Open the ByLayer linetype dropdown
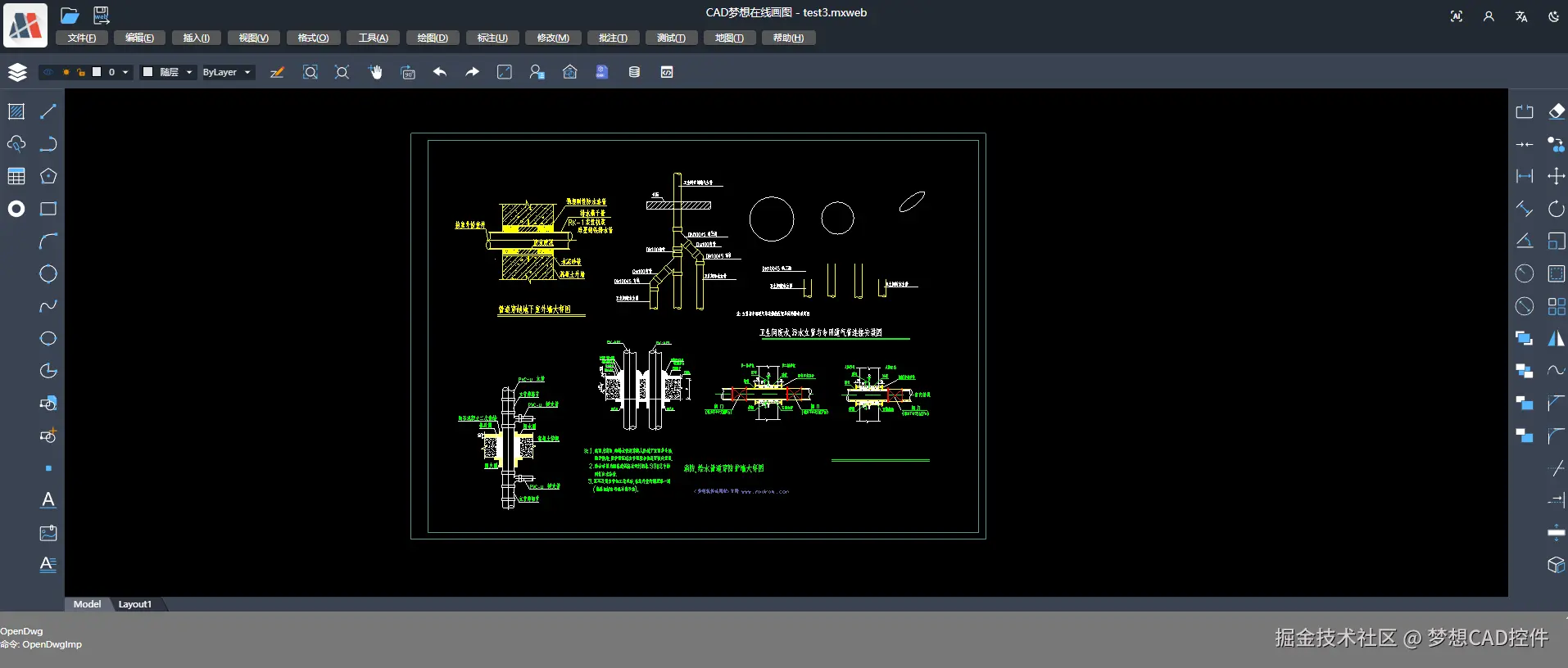The image size is (1568, 668). 247,72
